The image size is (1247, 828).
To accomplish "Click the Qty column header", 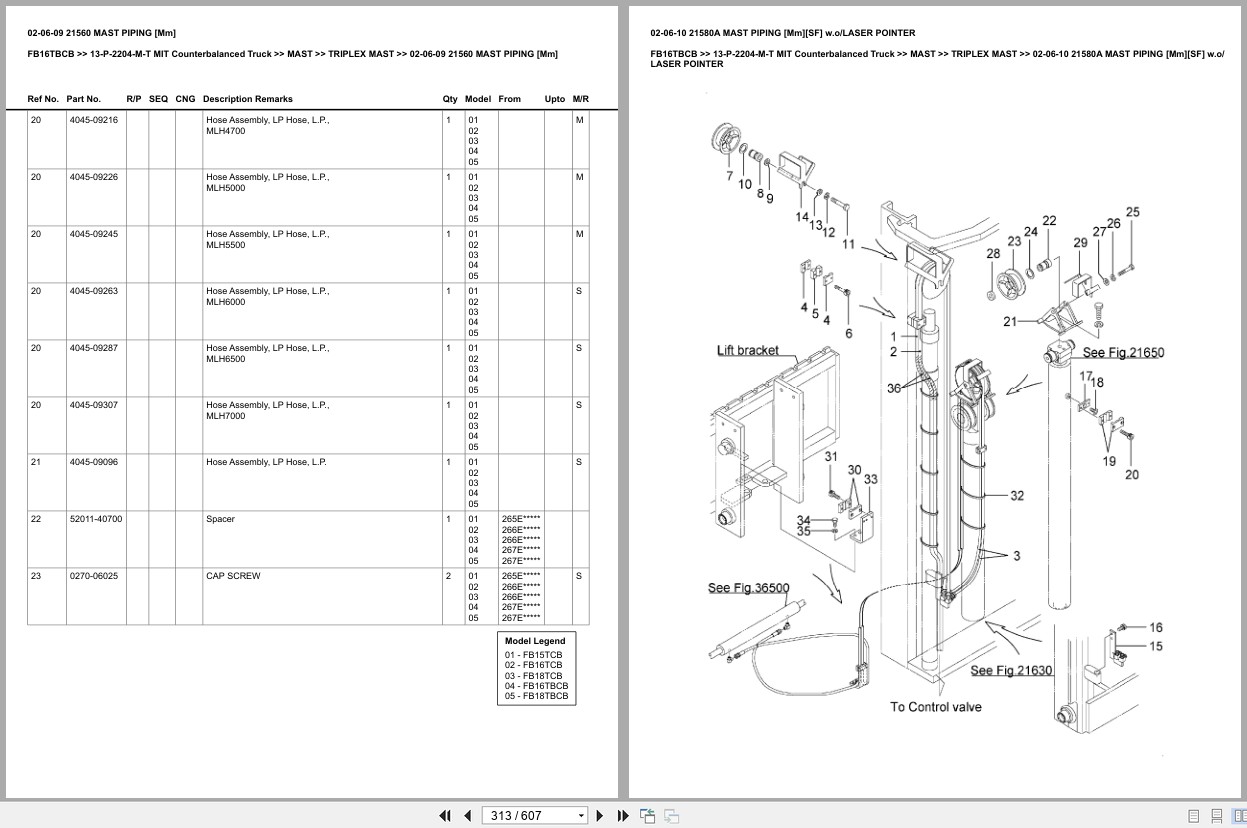I will [450, 99].
